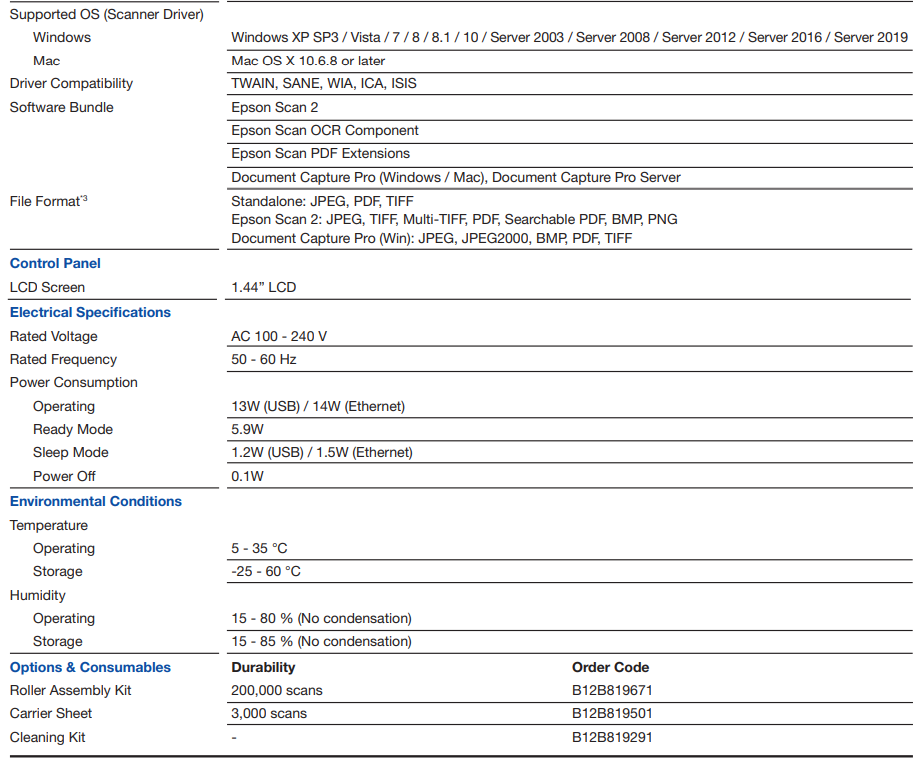
Task: Click the AC 100 - 240 V value
Action: point(279,337)
